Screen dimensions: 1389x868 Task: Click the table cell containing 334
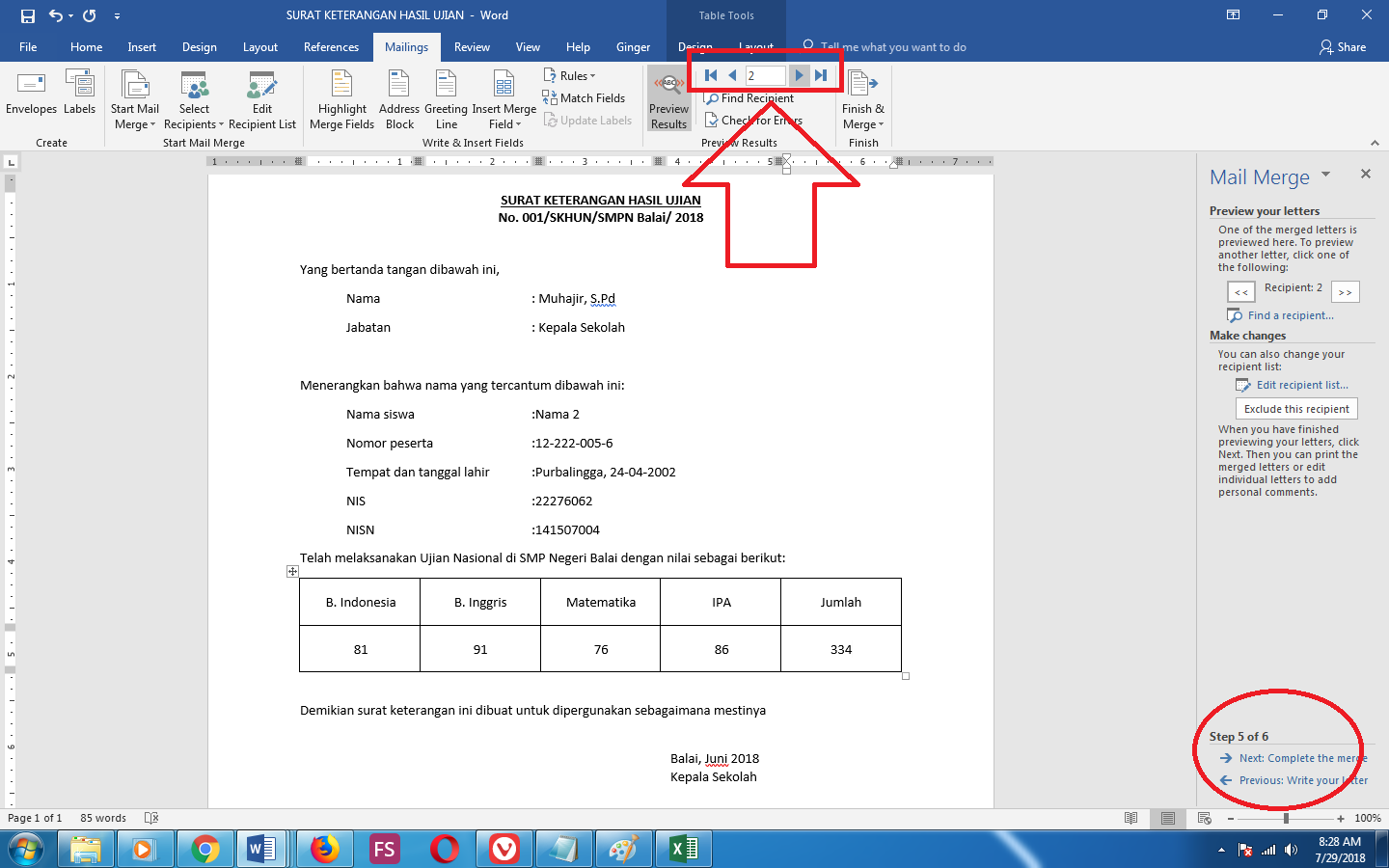coord(841,649)
